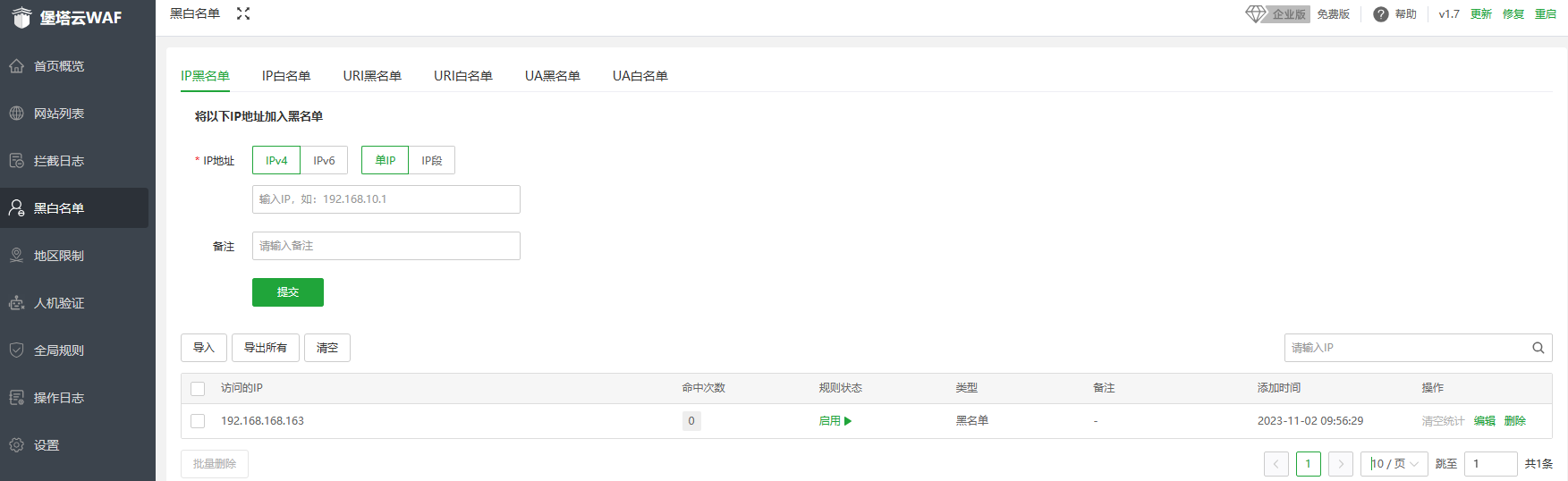Viewport: 1568px width, 481px height.
Task: Click the search magnifier icon in IP search box
Action: [x=1538, y=348]
